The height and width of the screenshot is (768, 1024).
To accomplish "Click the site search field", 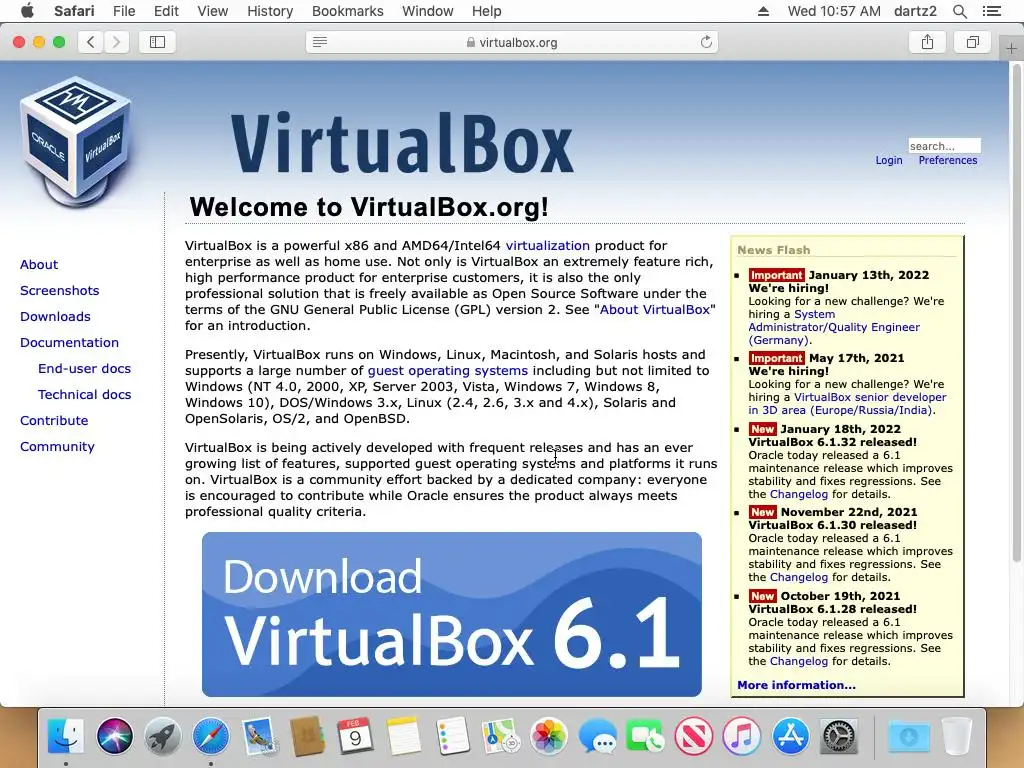I will (944, 146).
